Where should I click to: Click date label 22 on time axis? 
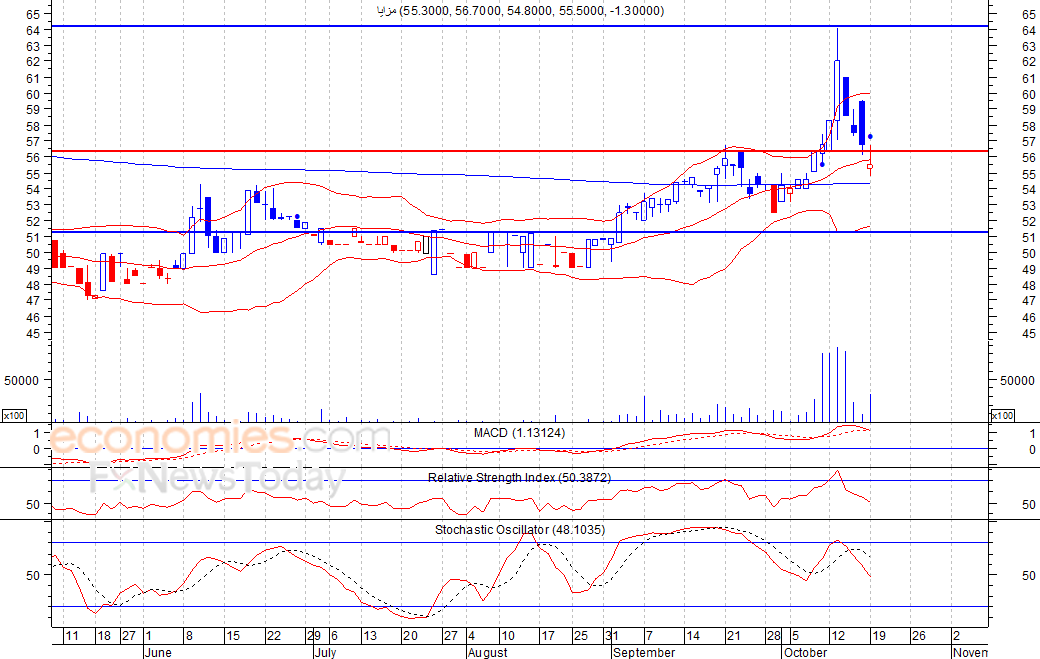(x=274, y=636)
